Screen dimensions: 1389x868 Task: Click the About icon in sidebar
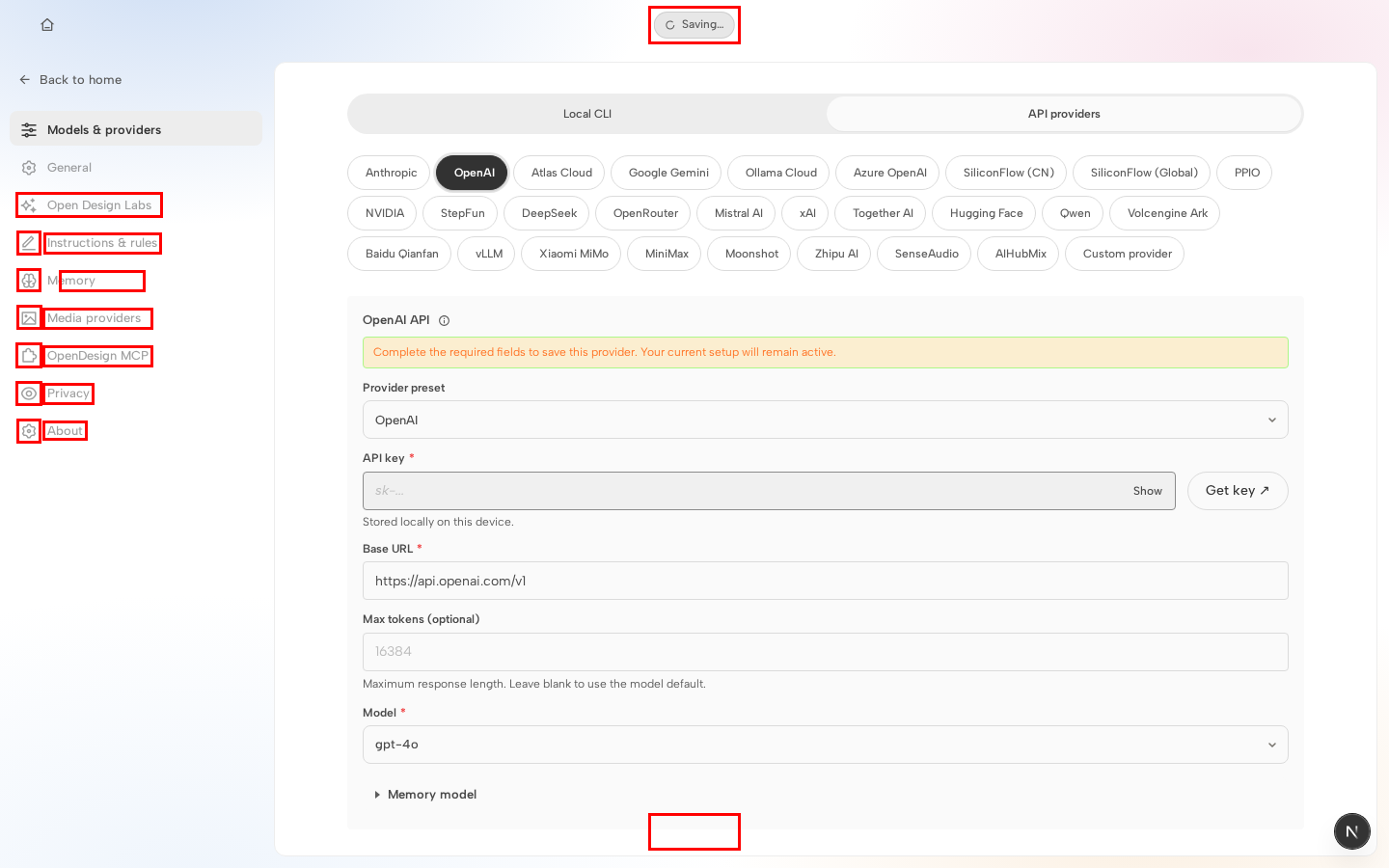[29, 431]
